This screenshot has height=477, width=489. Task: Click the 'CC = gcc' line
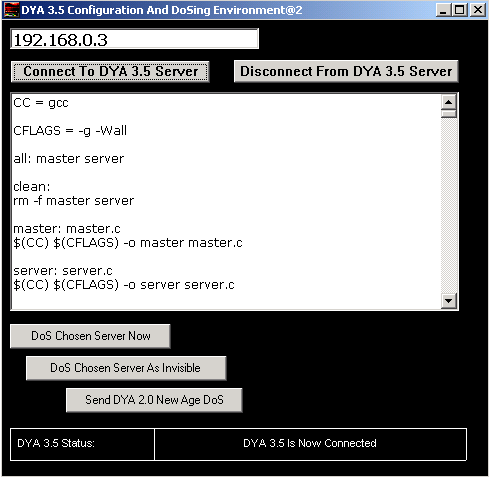(x=41, y=103)
